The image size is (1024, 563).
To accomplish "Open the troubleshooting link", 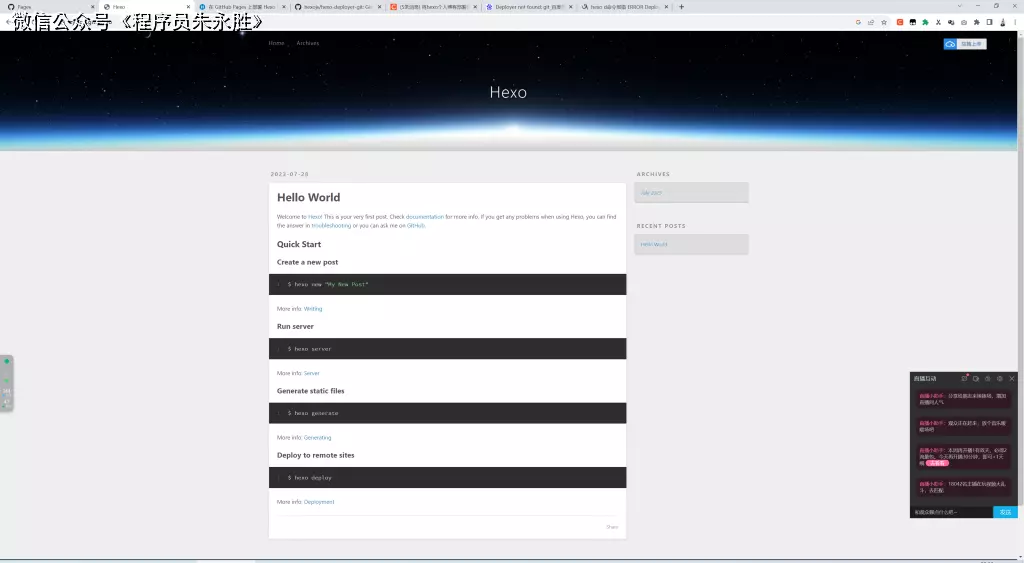I will click(331, 225).
